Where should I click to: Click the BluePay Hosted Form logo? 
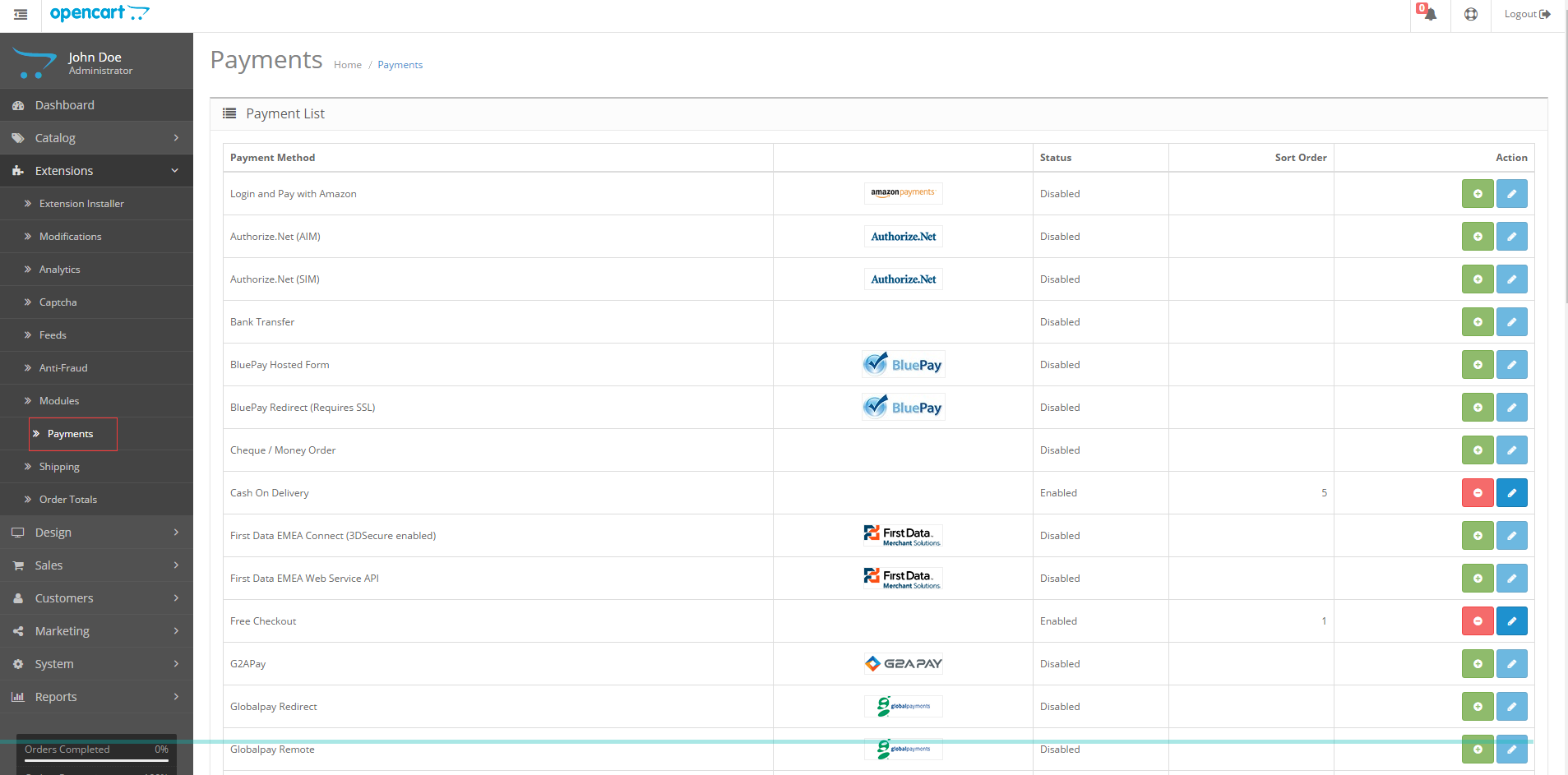(x=903, y=365)
